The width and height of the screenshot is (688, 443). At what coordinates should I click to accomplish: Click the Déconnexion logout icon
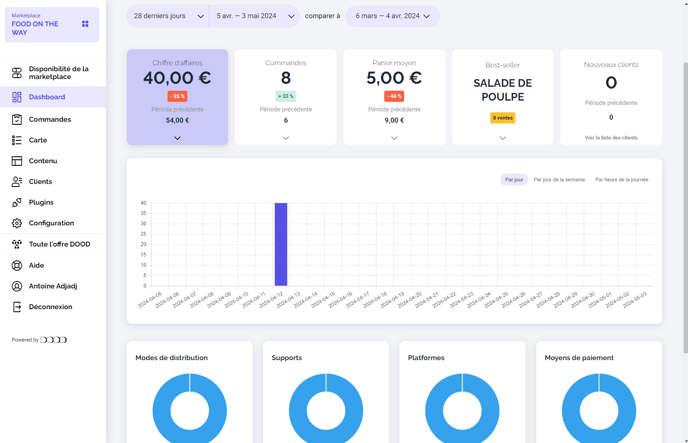[x=17, y=307]
